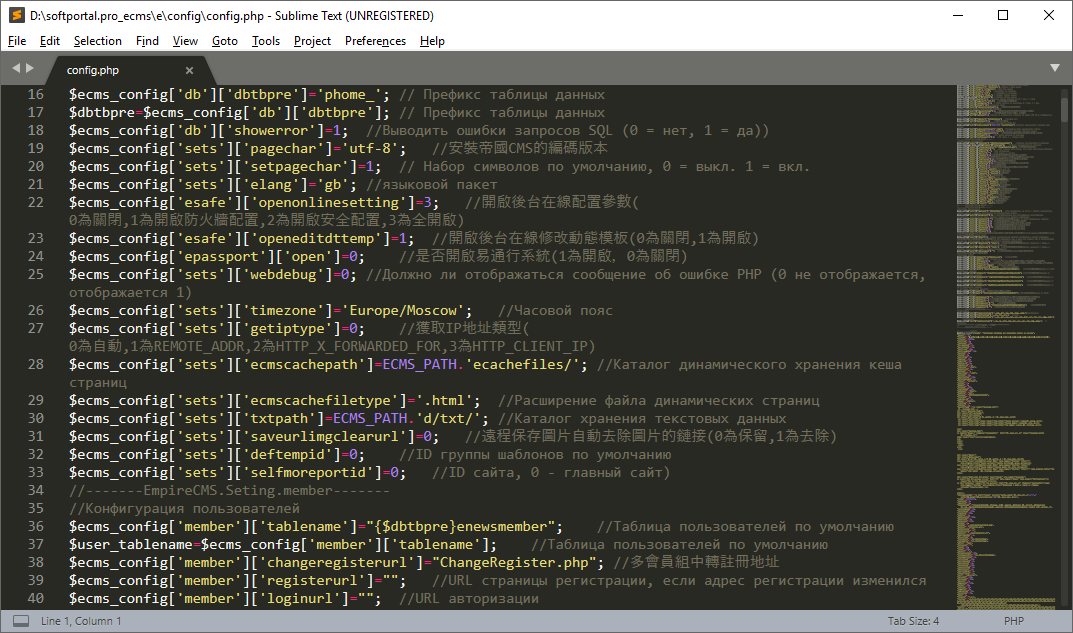Select the config.php tab
Image resolution: width=1073 pixels, height=633 pixels.
coord(93,70)
